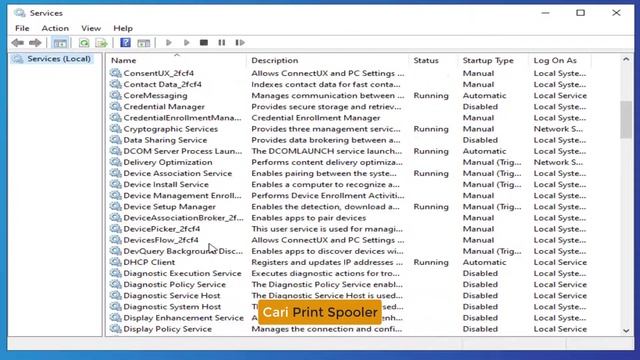
Task: Select the Display Enhancement Service row
Action: click(349, 318)
